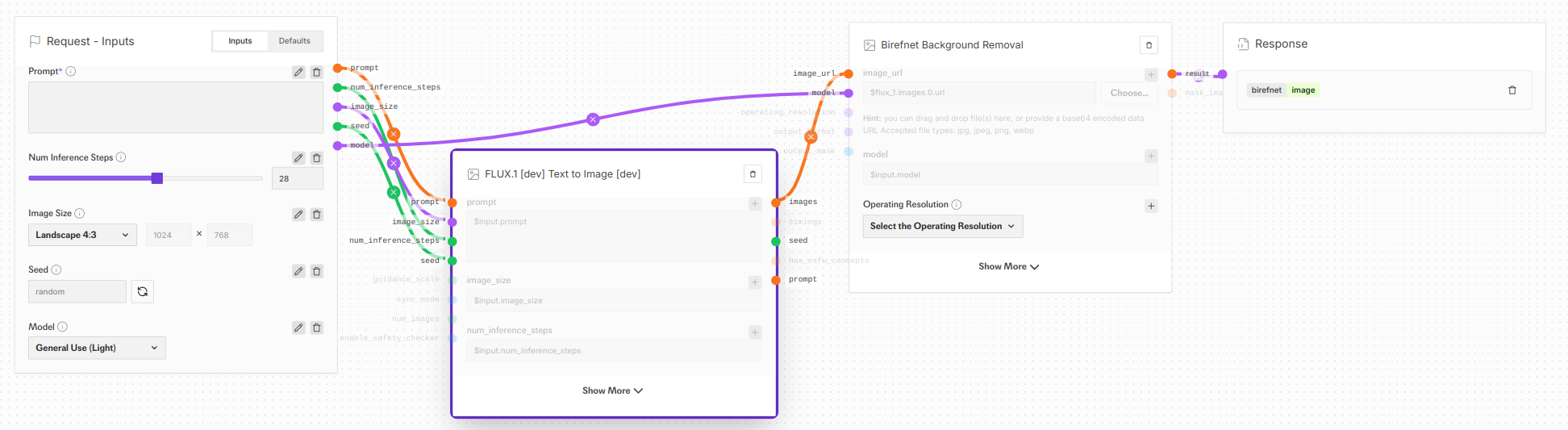Screen dimensions: 1568x430
Task: Open the Landscape 4:3 image size dropdown
Action: (82, 235)
